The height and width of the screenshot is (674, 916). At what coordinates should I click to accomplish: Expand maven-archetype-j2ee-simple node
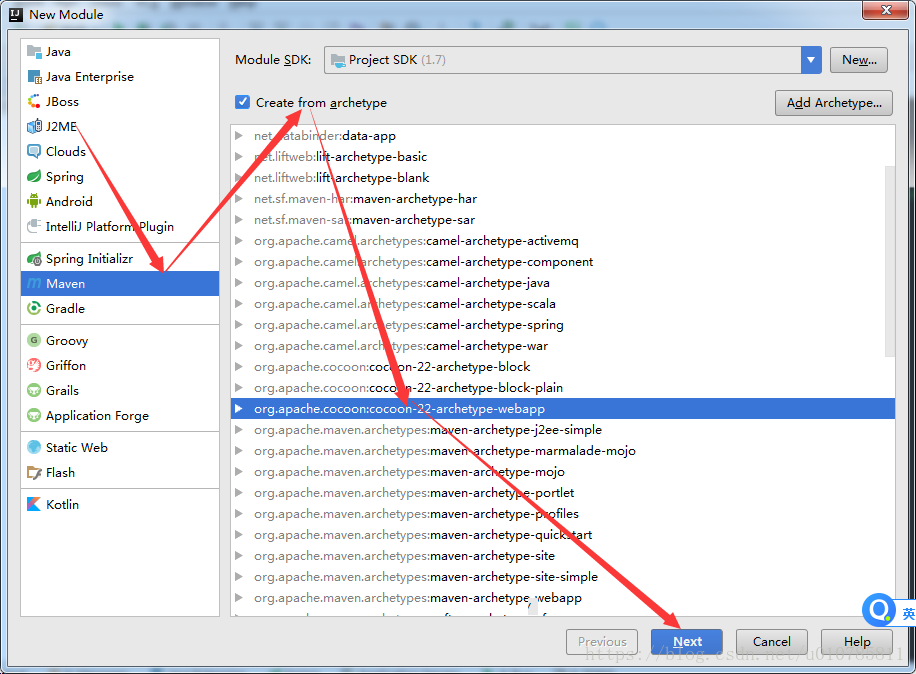239,430
